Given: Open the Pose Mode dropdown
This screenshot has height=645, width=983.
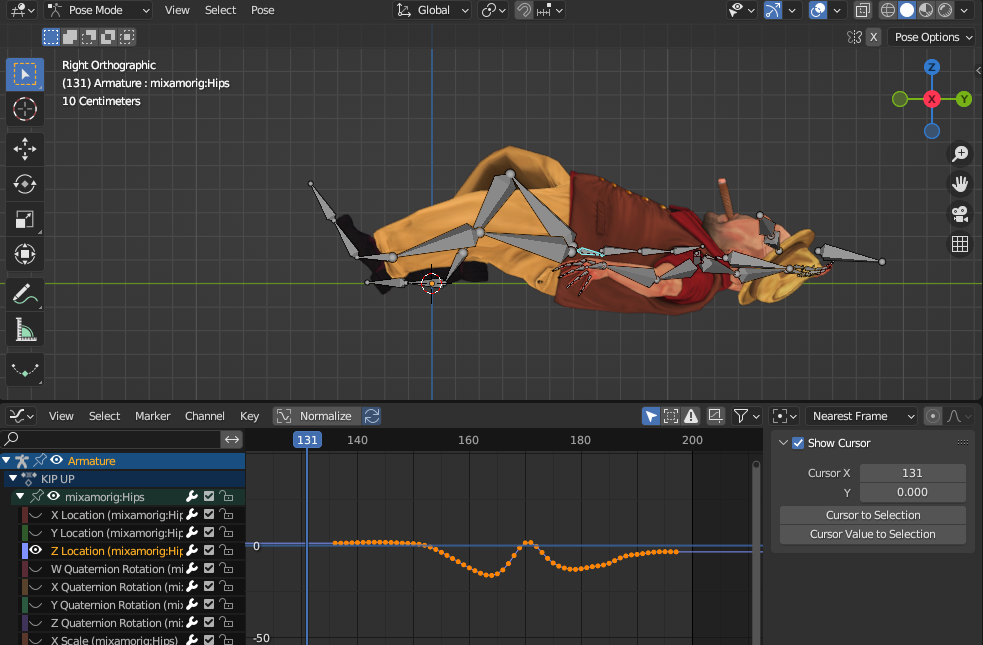Looking at the screenshot, I should tap(98, 10).
